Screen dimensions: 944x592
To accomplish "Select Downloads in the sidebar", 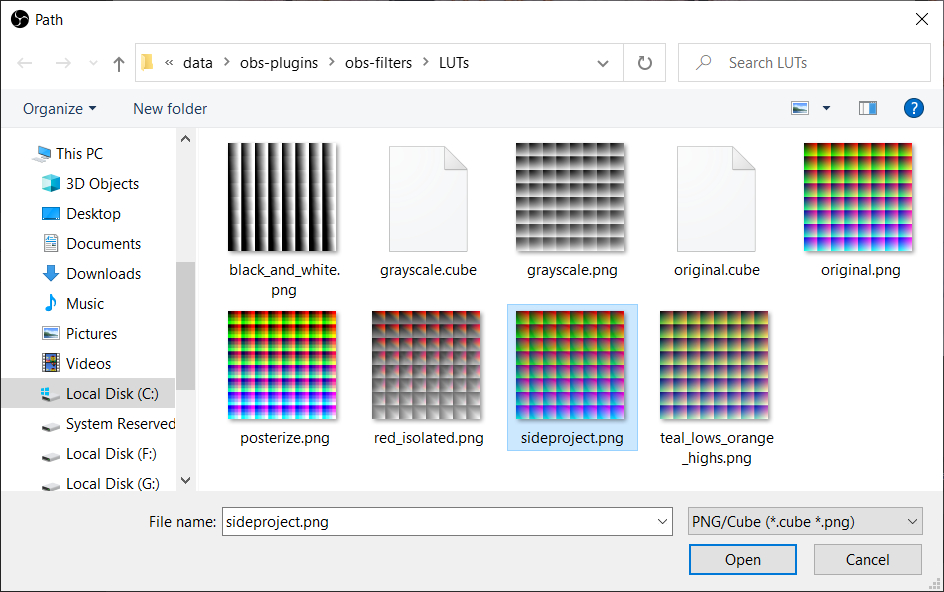I will point(100,273).
